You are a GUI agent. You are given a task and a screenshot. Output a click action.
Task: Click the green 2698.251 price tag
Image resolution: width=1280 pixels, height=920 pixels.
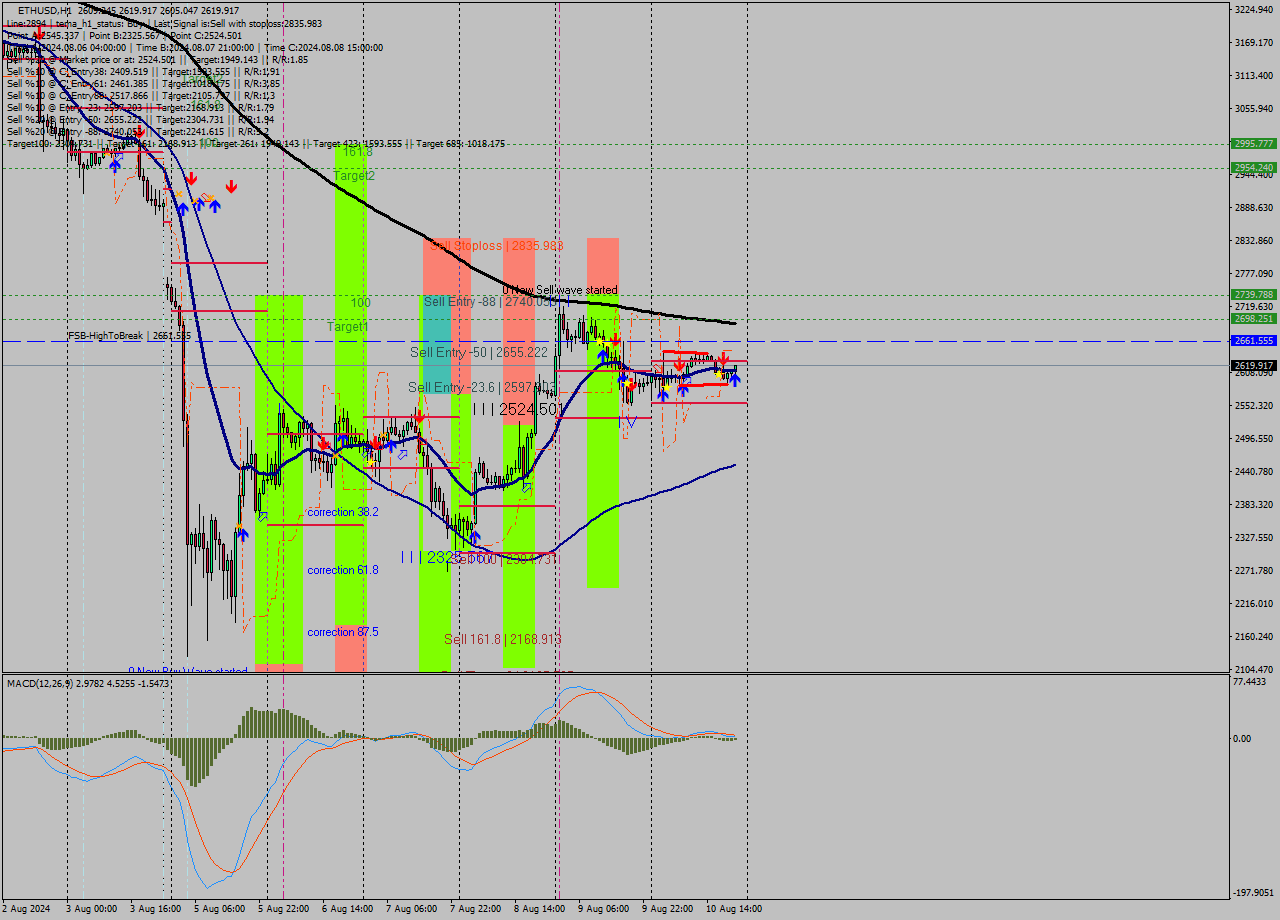click(x=1253, y=318)
